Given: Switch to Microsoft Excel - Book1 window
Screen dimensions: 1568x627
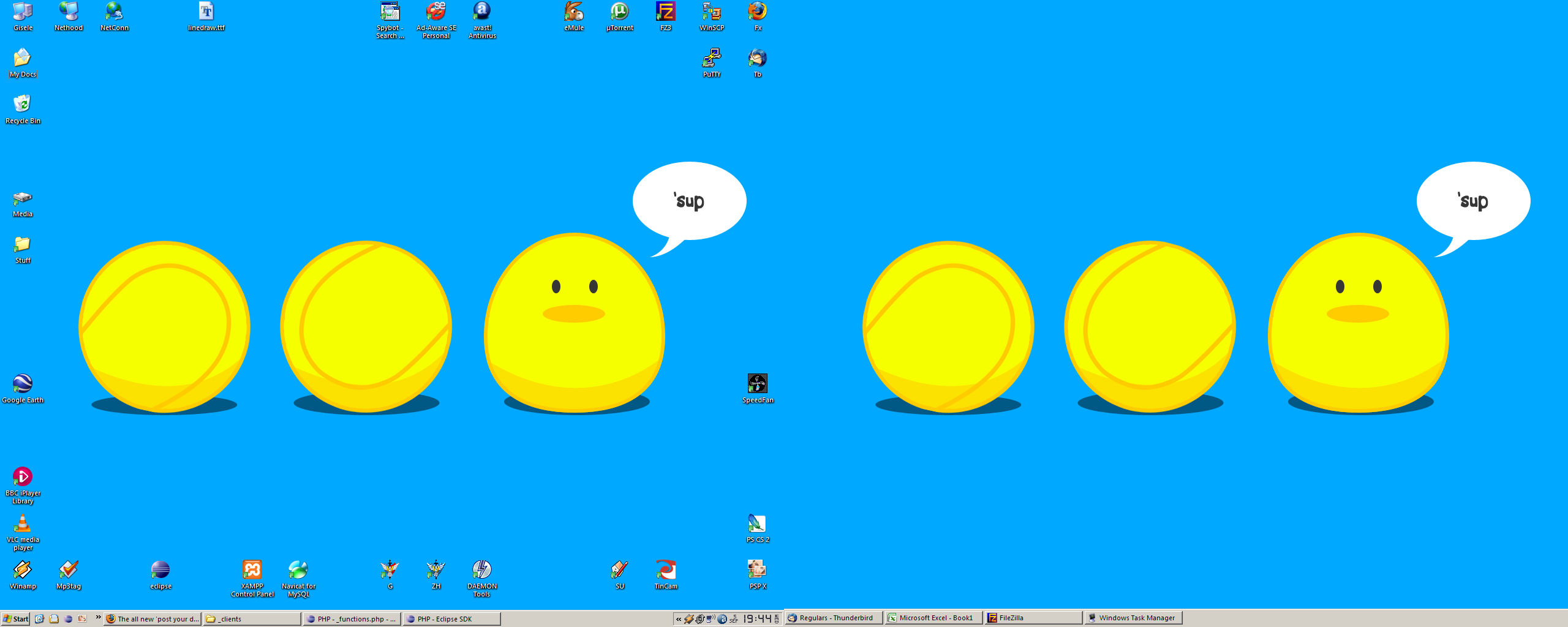Looking at the screenshot, I should [x=934, y=618].
